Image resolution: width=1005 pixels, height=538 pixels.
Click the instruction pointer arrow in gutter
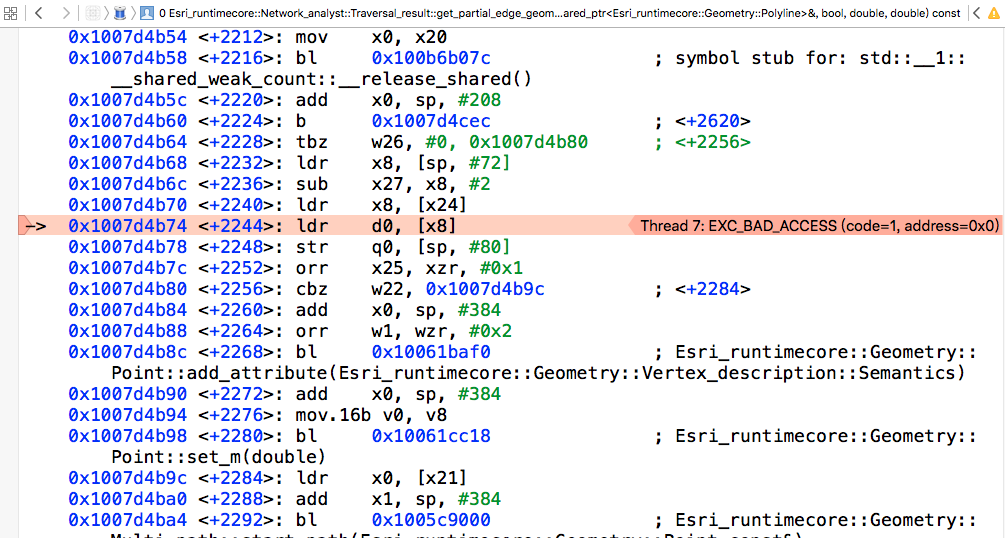coord(34,226)
